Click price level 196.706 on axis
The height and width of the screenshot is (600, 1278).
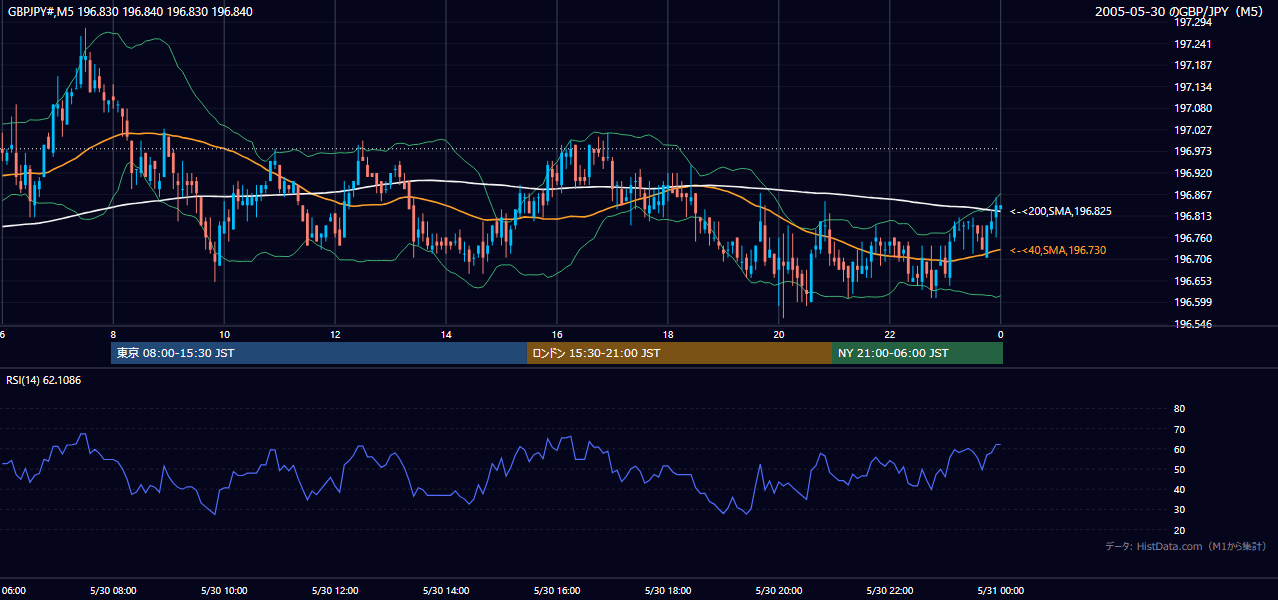1193,259
